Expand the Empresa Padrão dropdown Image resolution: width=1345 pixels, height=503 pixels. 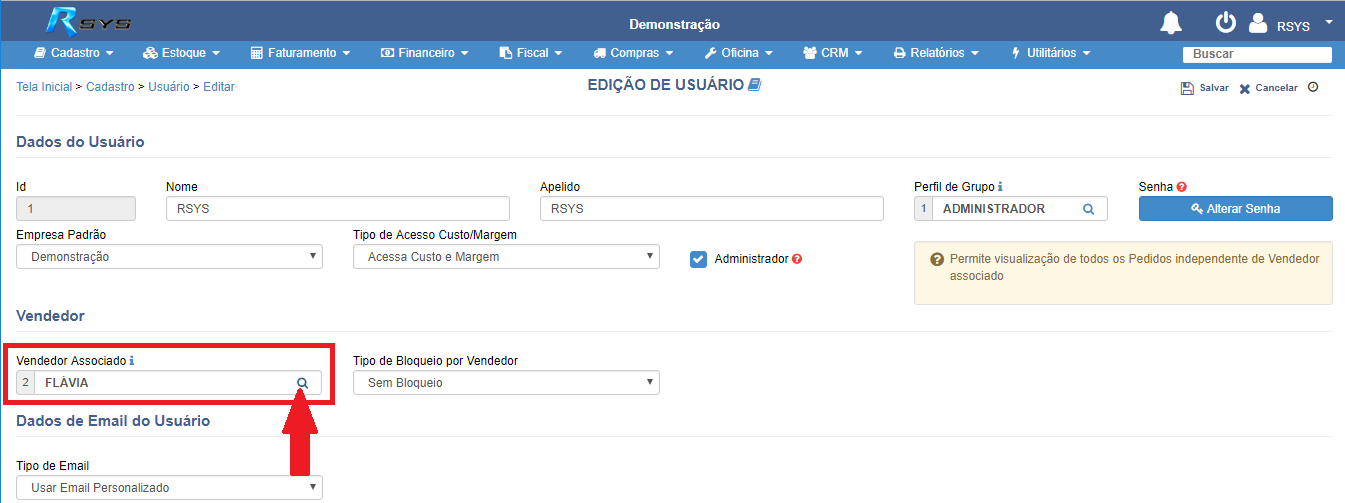tap(169, 257)
